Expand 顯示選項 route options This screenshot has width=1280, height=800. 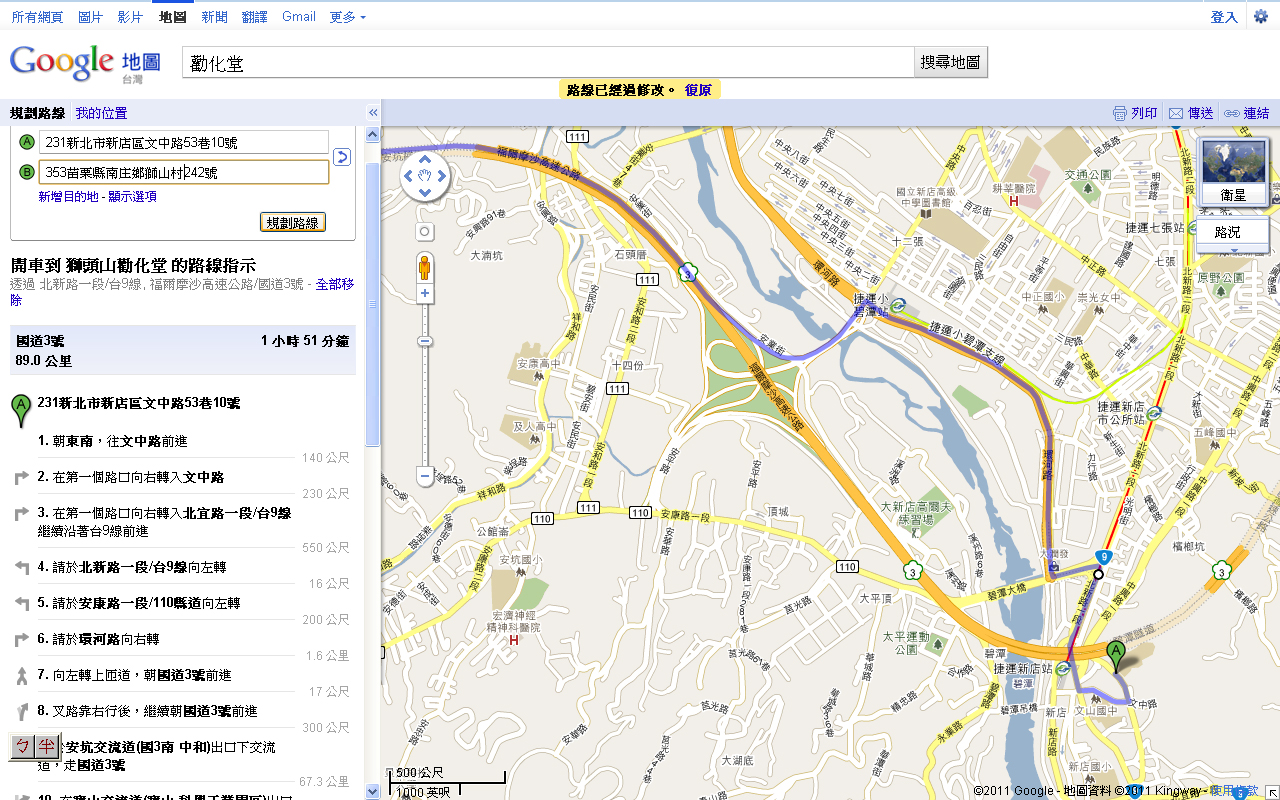click(x=132, y=197)
